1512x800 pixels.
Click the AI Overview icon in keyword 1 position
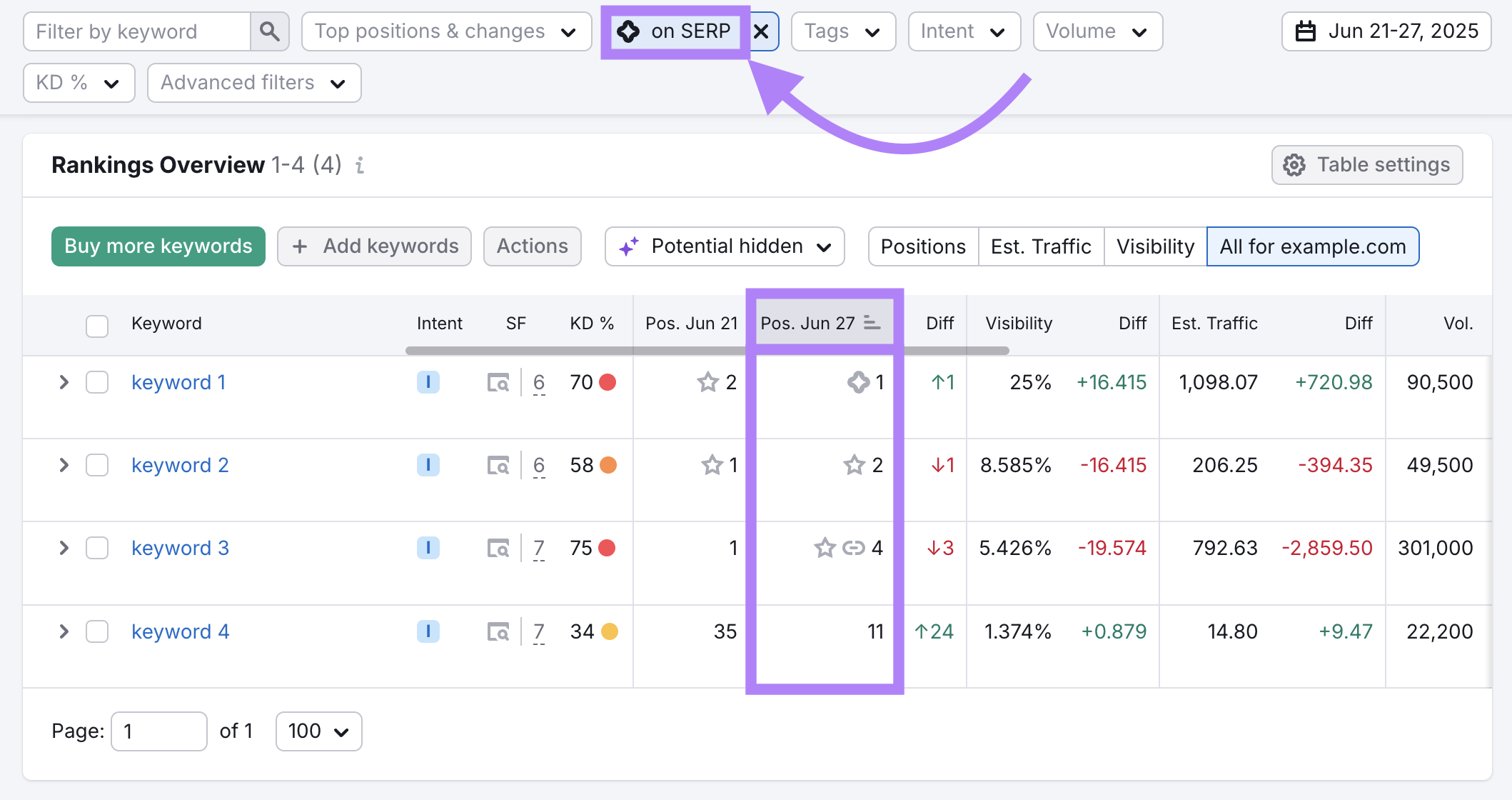tap(857, 382)
